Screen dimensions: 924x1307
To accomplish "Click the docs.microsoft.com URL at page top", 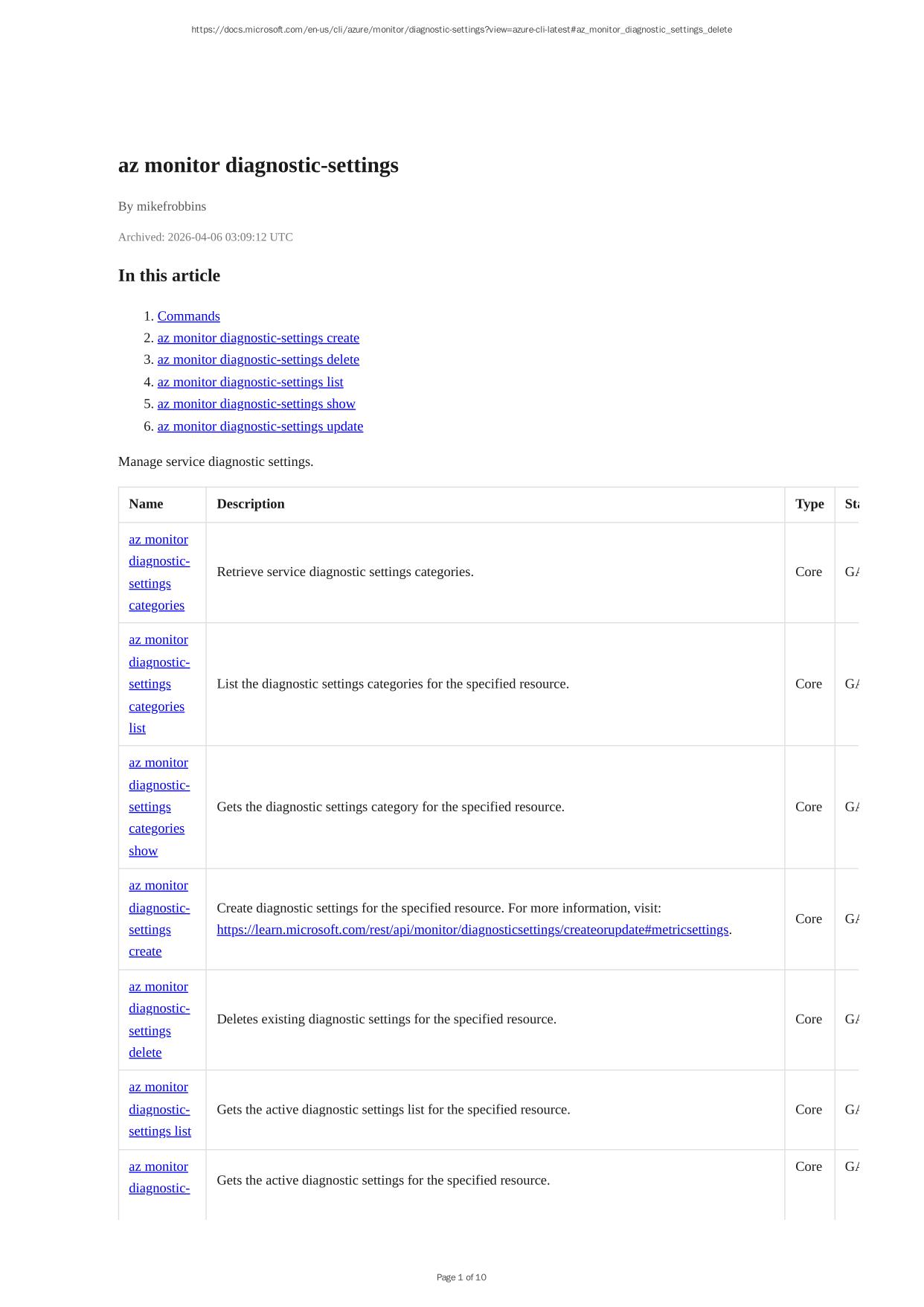I will (461, 30).
